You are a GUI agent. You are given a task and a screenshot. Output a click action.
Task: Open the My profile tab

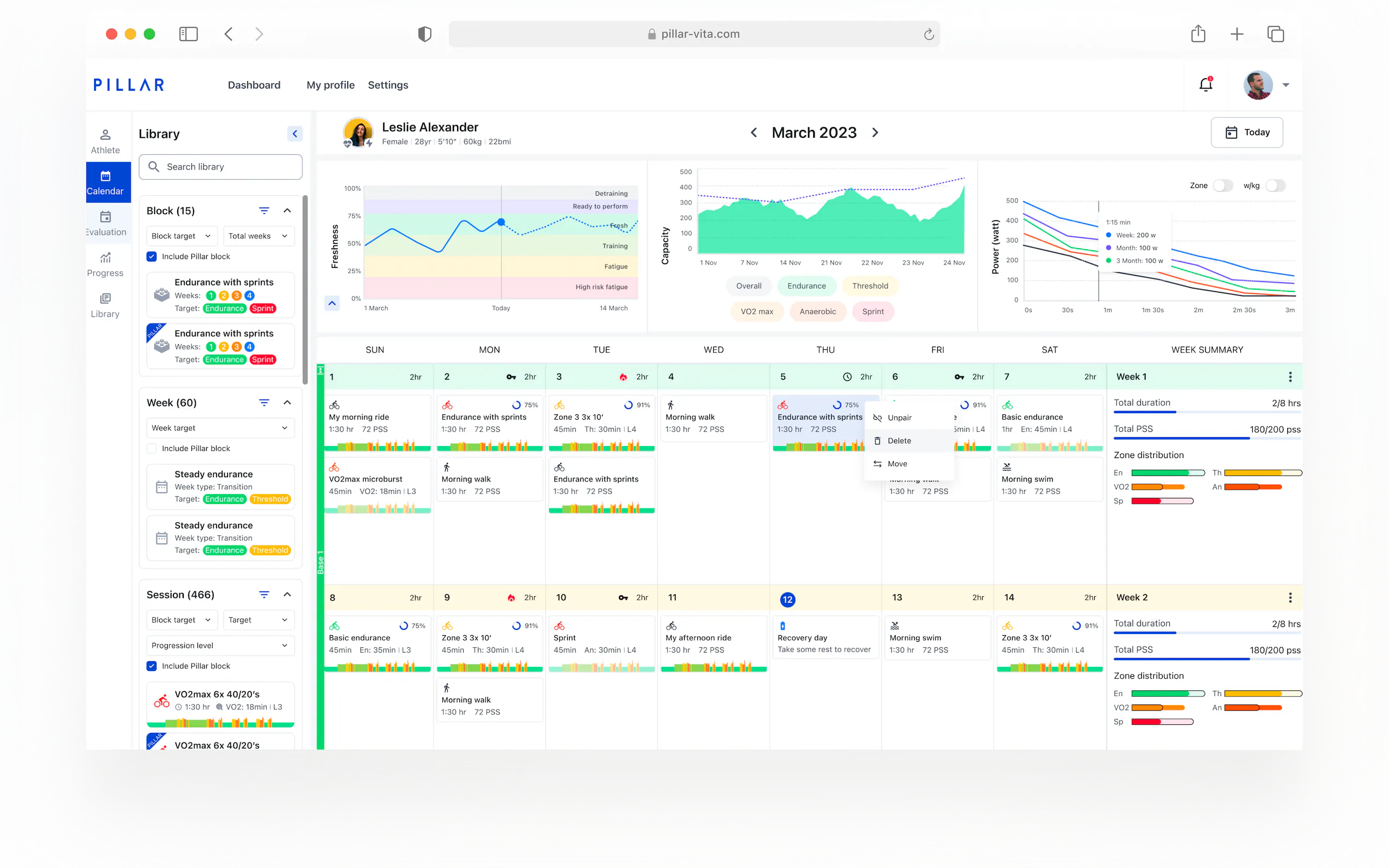pos(330,85)
